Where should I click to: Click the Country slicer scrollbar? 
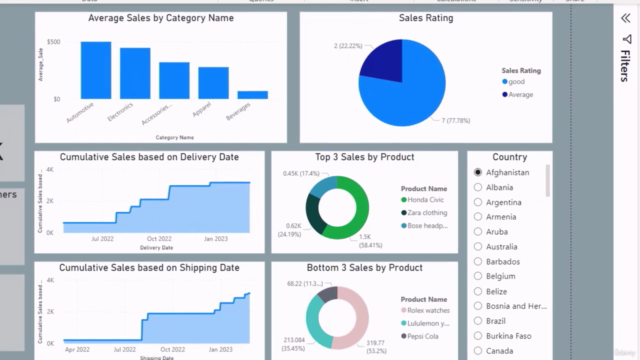(547, 180)
